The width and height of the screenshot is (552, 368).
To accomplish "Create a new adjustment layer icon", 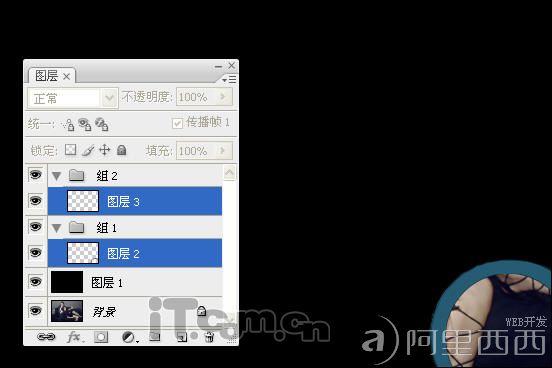I will point(129,337).
